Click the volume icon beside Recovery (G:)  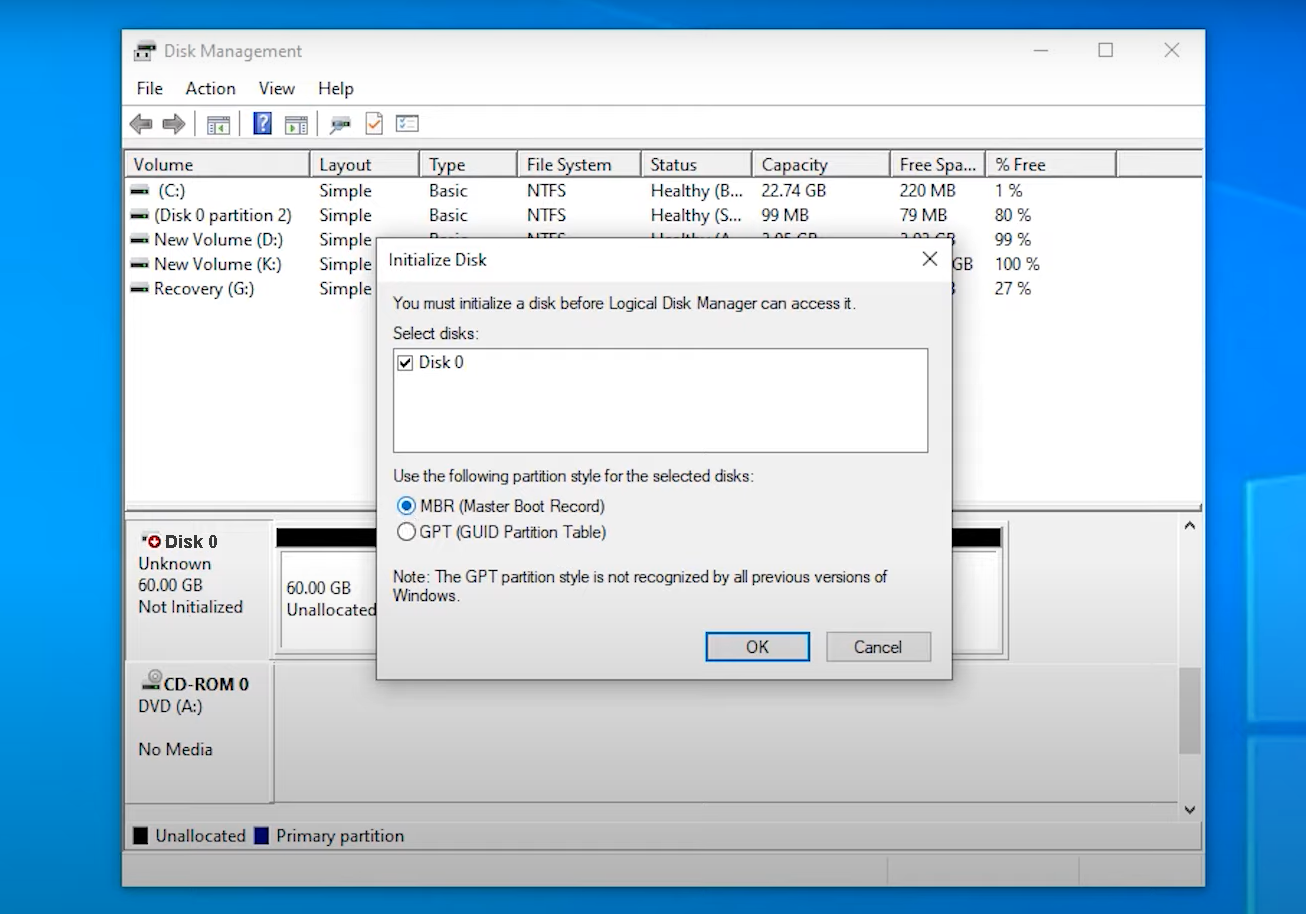[x=139, y=289]
